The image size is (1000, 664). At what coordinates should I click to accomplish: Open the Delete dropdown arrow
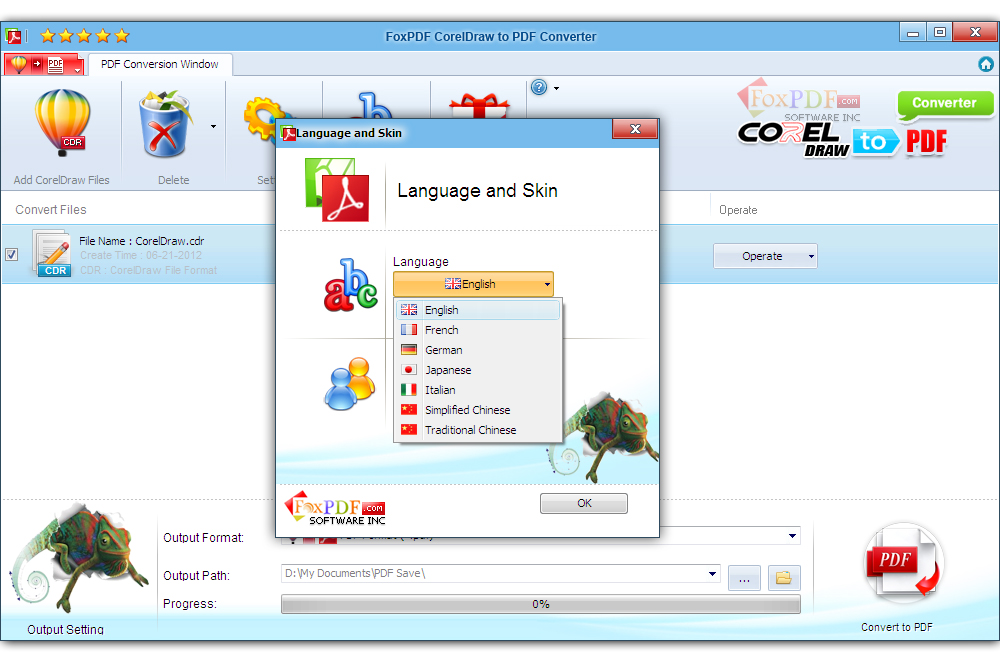point(213,126)
